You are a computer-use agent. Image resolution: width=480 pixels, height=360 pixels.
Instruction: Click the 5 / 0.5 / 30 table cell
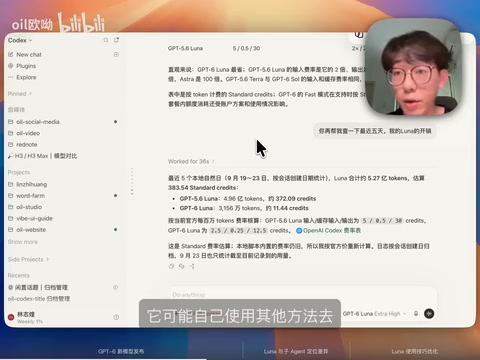point(246,48)
